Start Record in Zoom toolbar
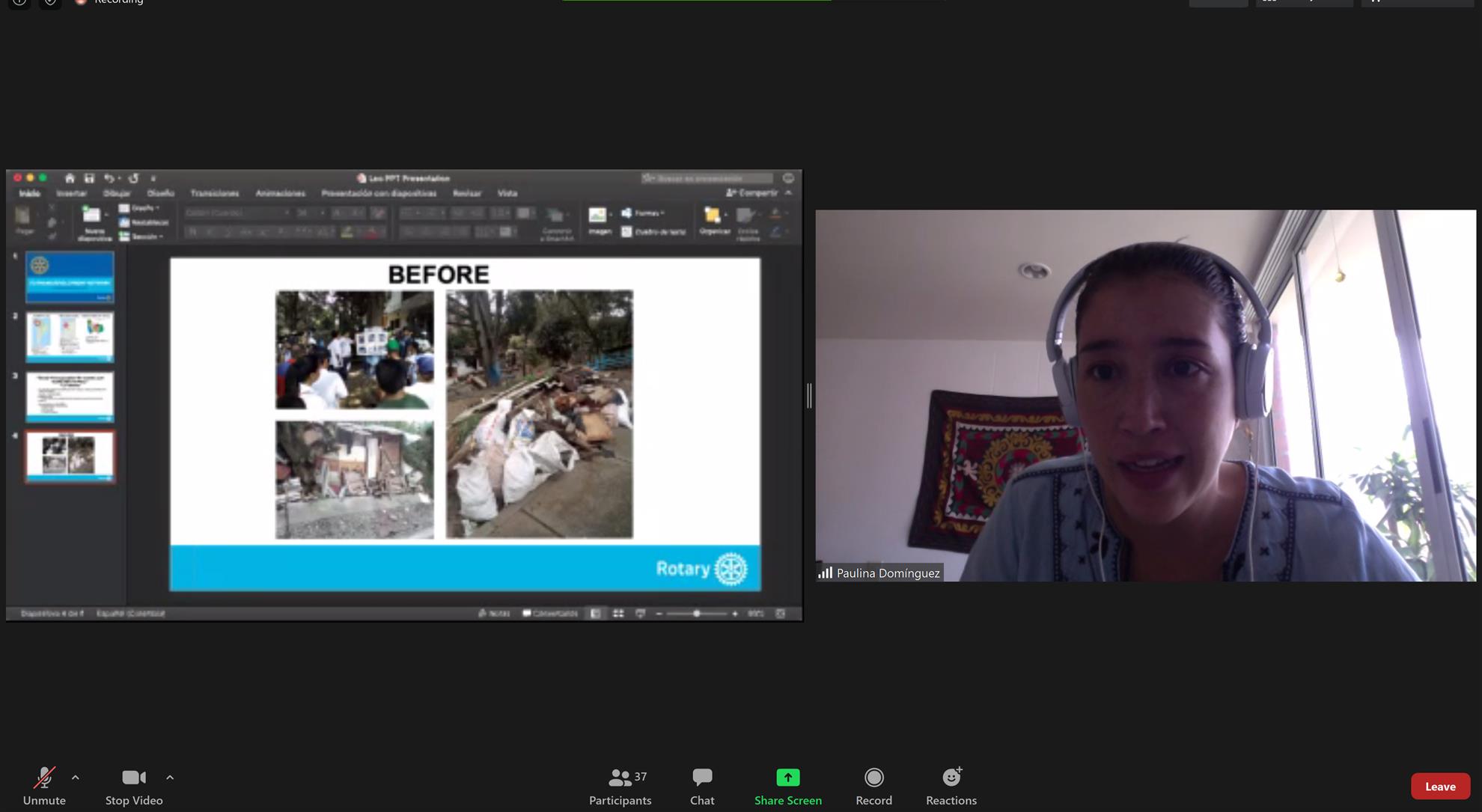 pos(873,784)
